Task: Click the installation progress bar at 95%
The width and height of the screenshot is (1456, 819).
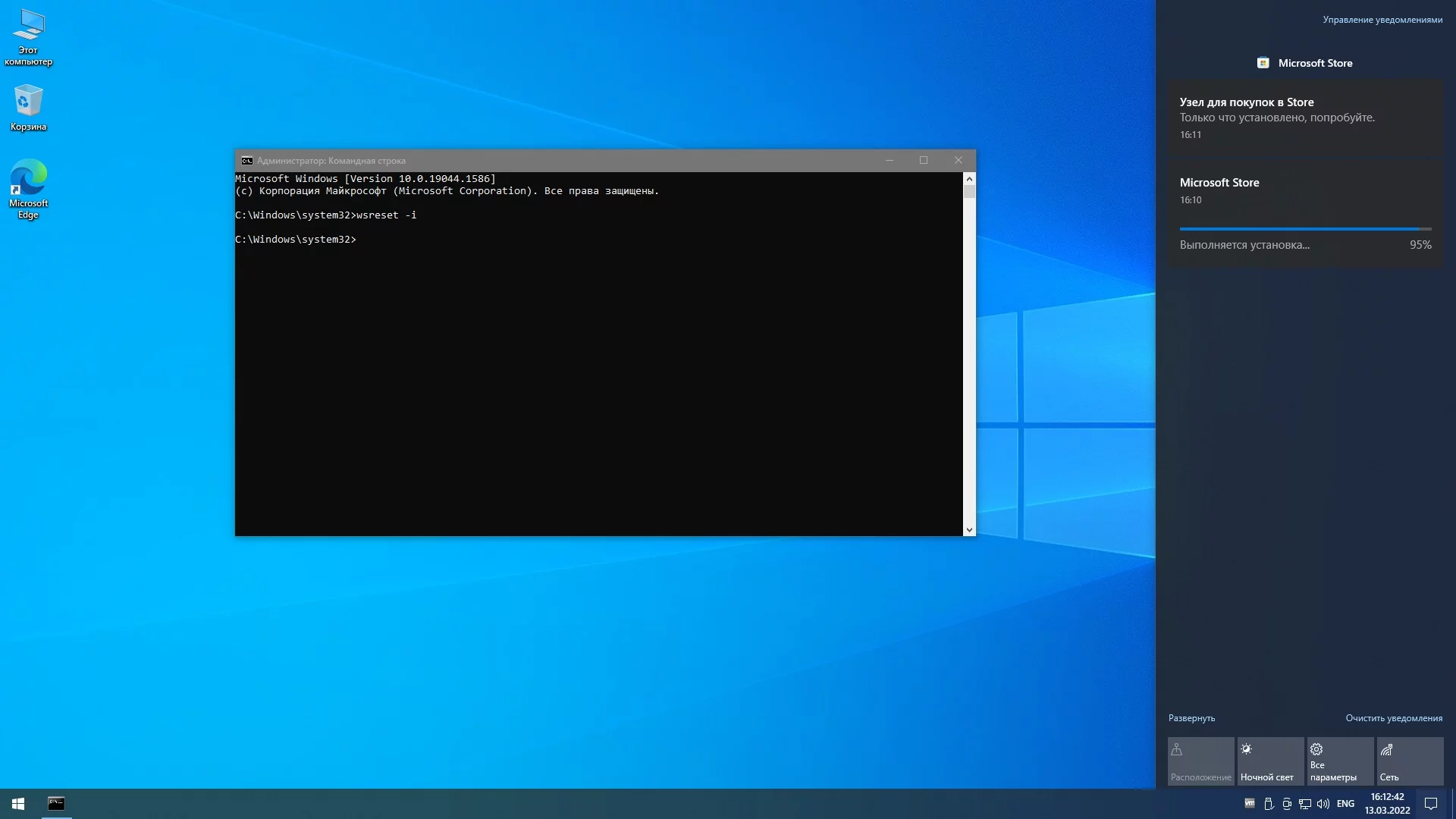Action: pos(1305,229)
